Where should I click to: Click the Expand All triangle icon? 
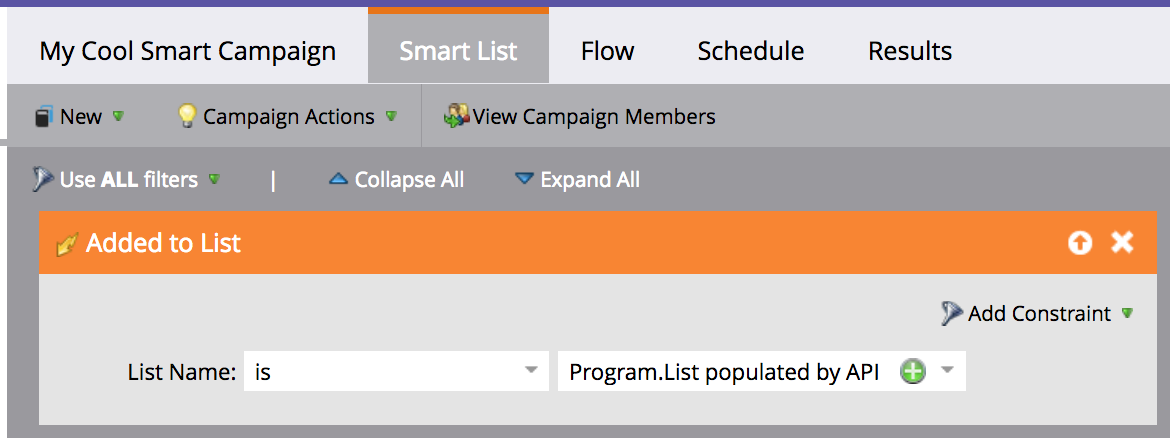click(524, 180)
